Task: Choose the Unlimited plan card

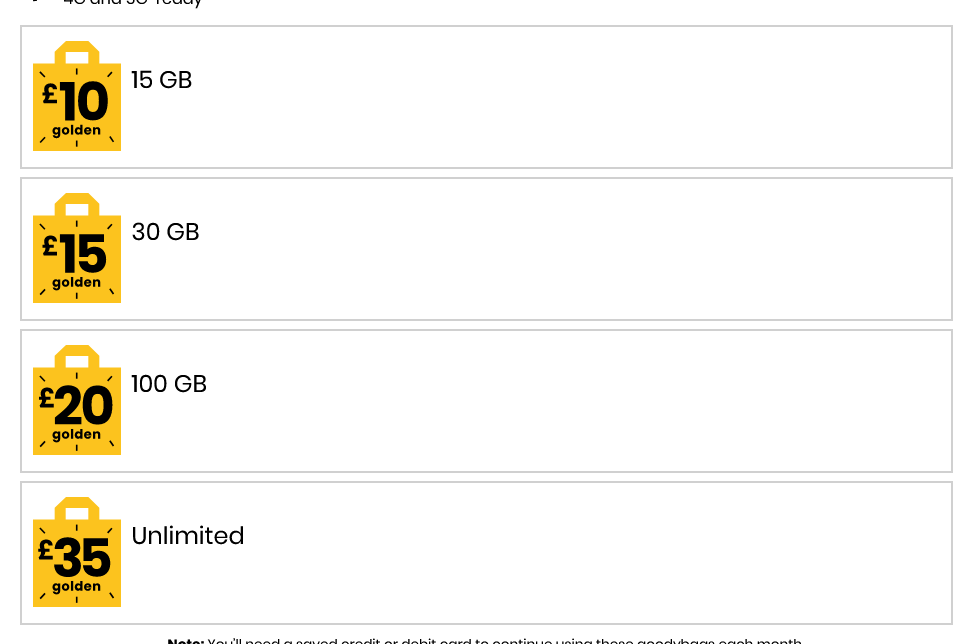Action: click(x=486, y=553)
